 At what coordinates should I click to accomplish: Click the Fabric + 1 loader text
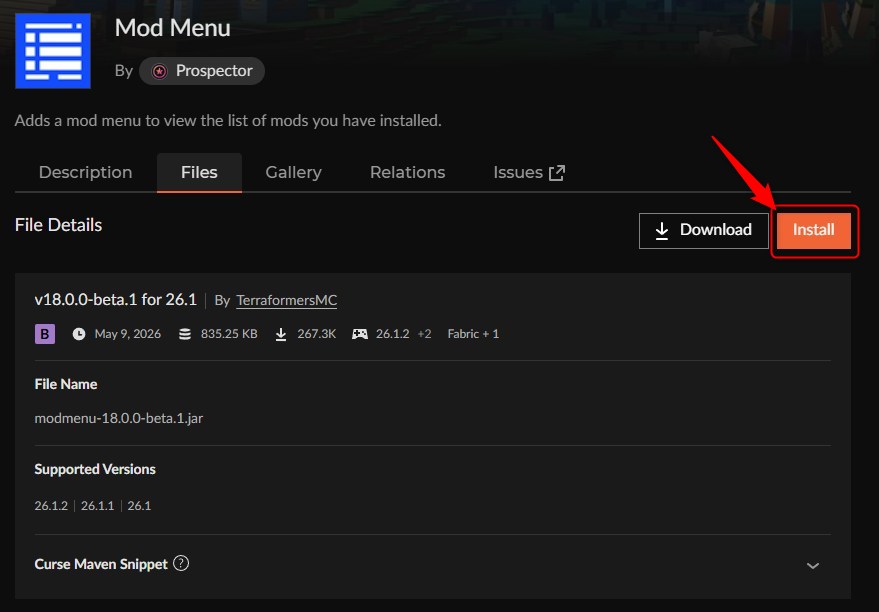pos(473,334)
